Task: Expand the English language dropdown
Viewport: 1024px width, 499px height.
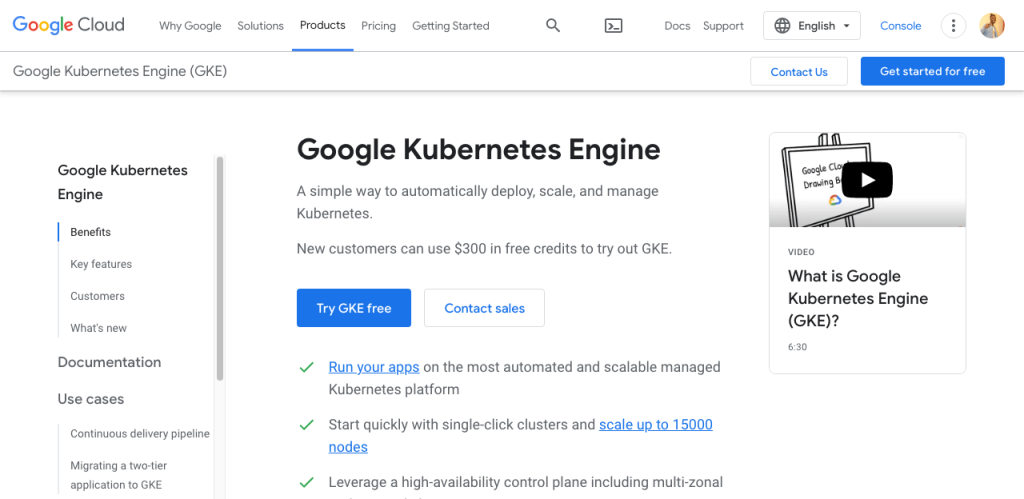Action: click(x=846, y=26)
